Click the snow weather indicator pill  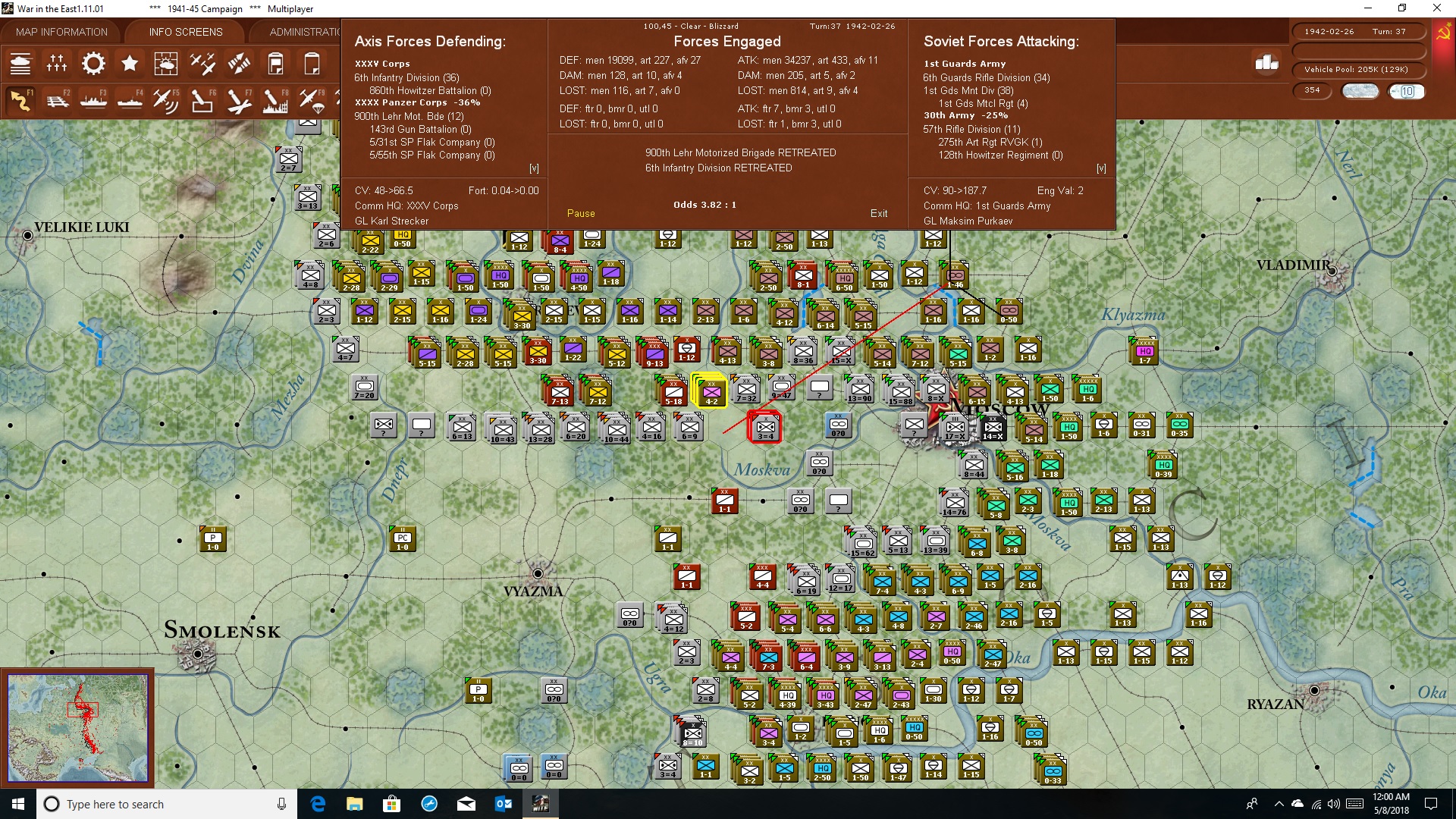pos(1360,91)
